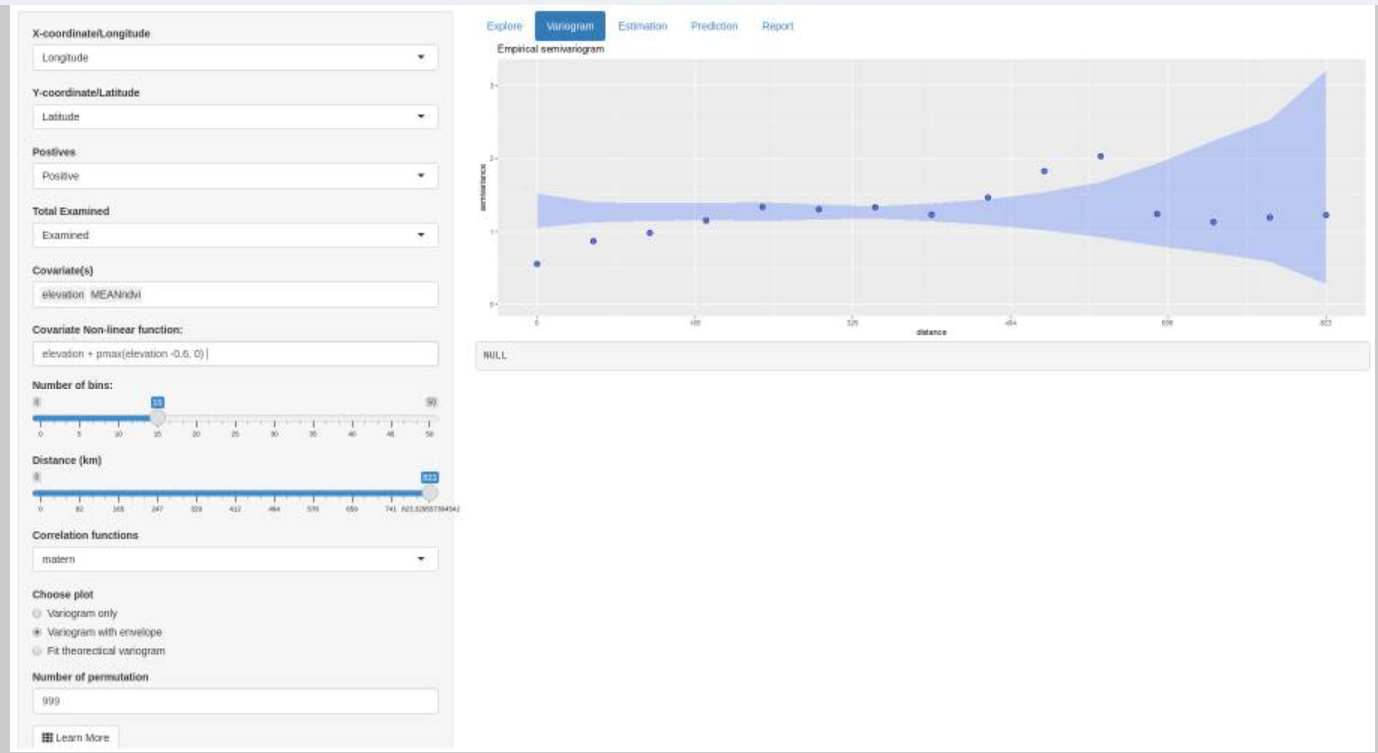The height and width of the screenshot is (753, 1378).
Task: Open the Report tab
Action: pyautogui.click(x=777, y=26)
